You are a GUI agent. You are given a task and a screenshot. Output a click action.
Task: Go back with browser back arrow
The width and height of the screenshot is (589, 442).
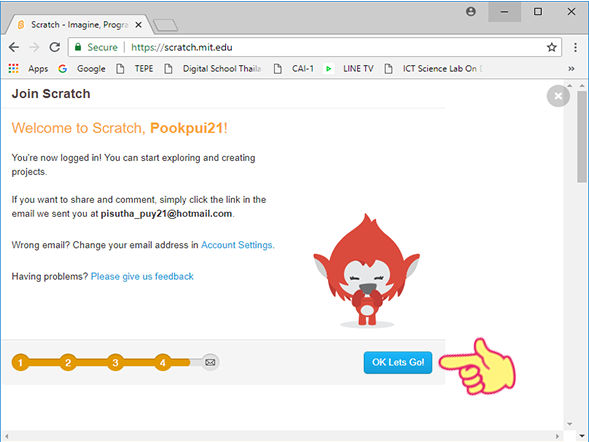pyautogui.click(x=14, y=47)
